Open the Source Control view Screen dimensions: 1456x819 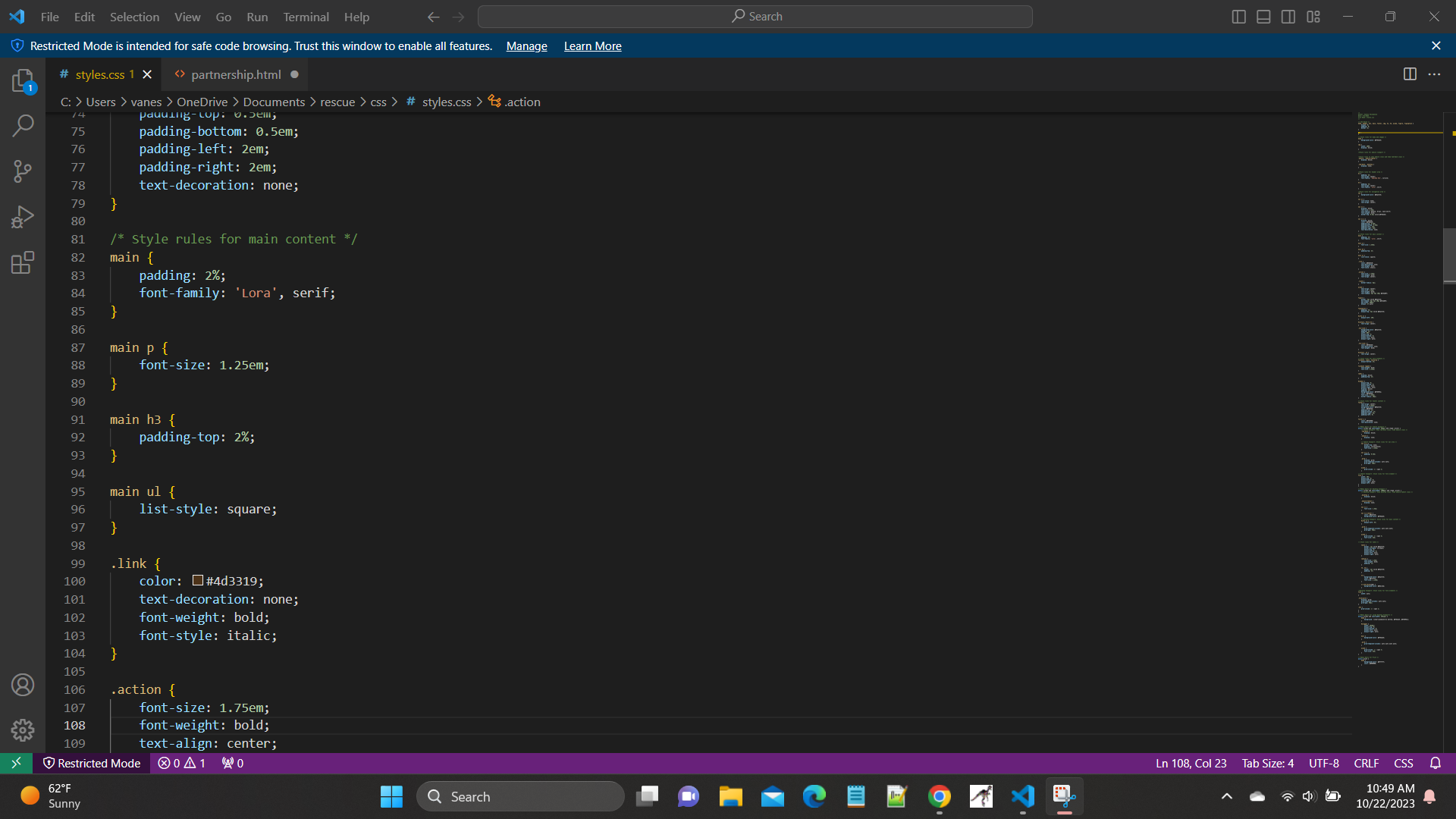23,171
